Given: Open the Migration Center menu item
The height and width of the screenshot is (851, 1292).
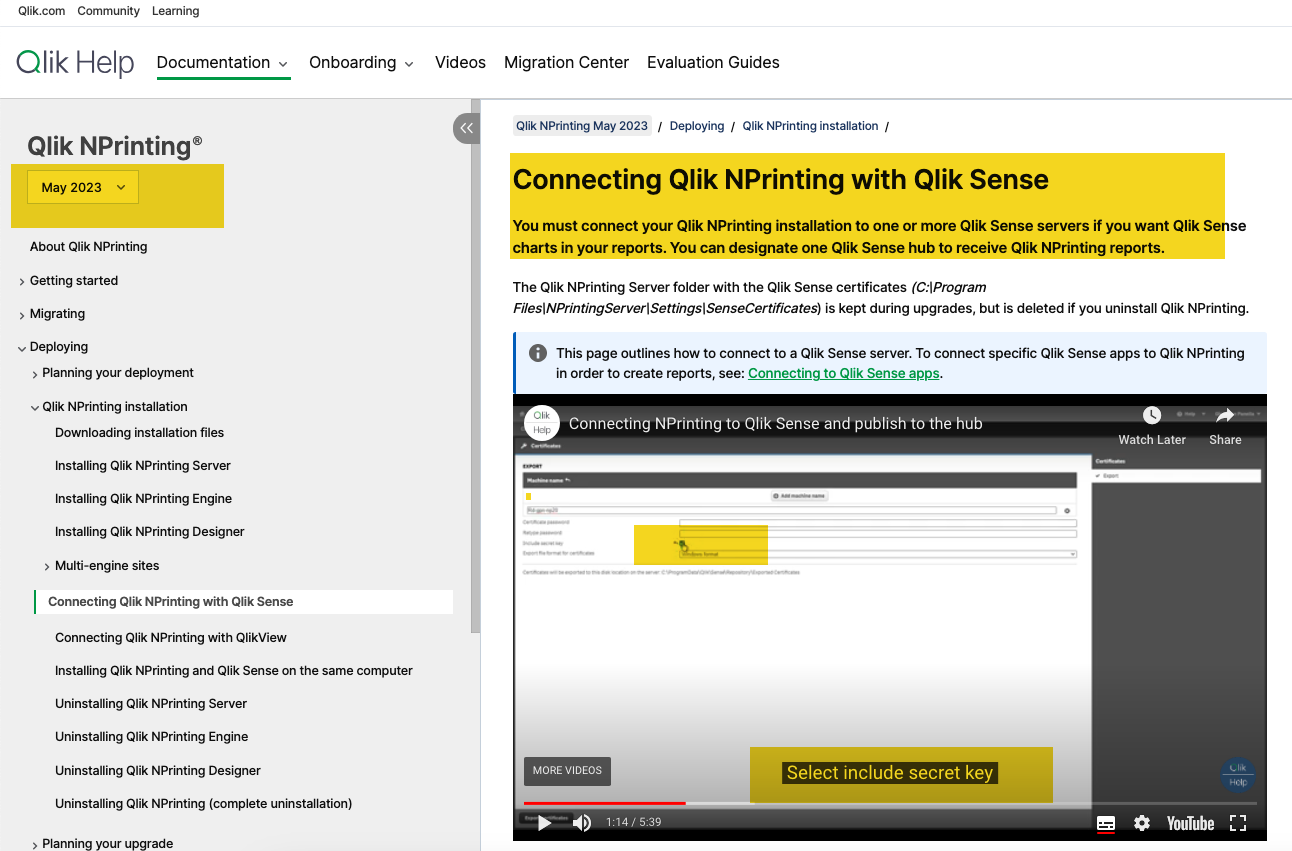Looking at the screenshot, I should click(x=566, y=62).
